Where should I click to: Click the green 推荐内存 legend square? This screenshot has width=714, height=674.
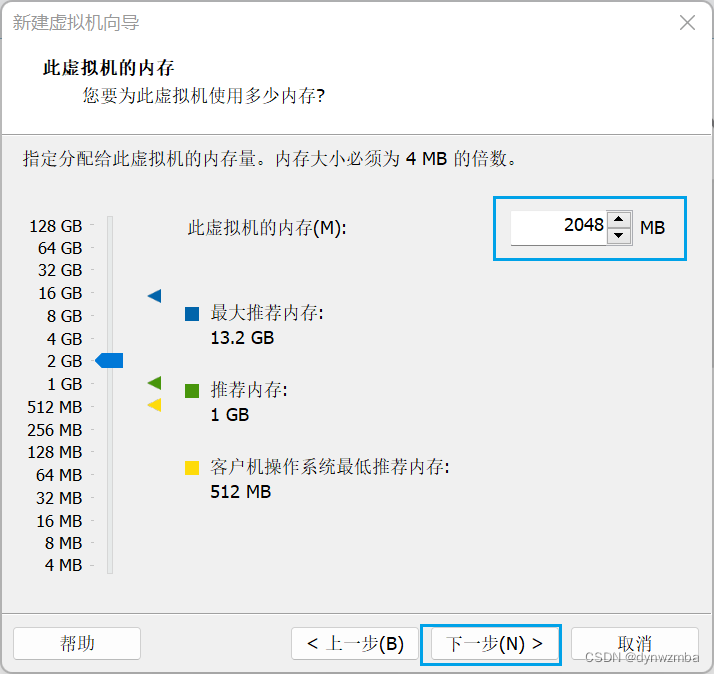click(192, 390)
